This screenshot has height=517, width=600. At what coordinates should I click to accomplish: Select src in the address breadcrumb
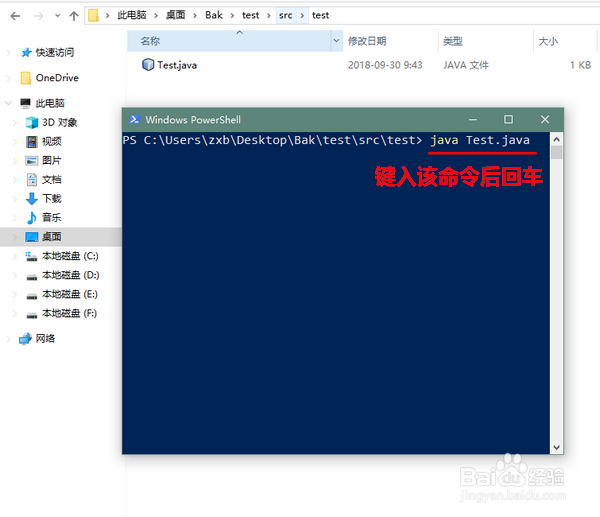click(x=285, y=15)
